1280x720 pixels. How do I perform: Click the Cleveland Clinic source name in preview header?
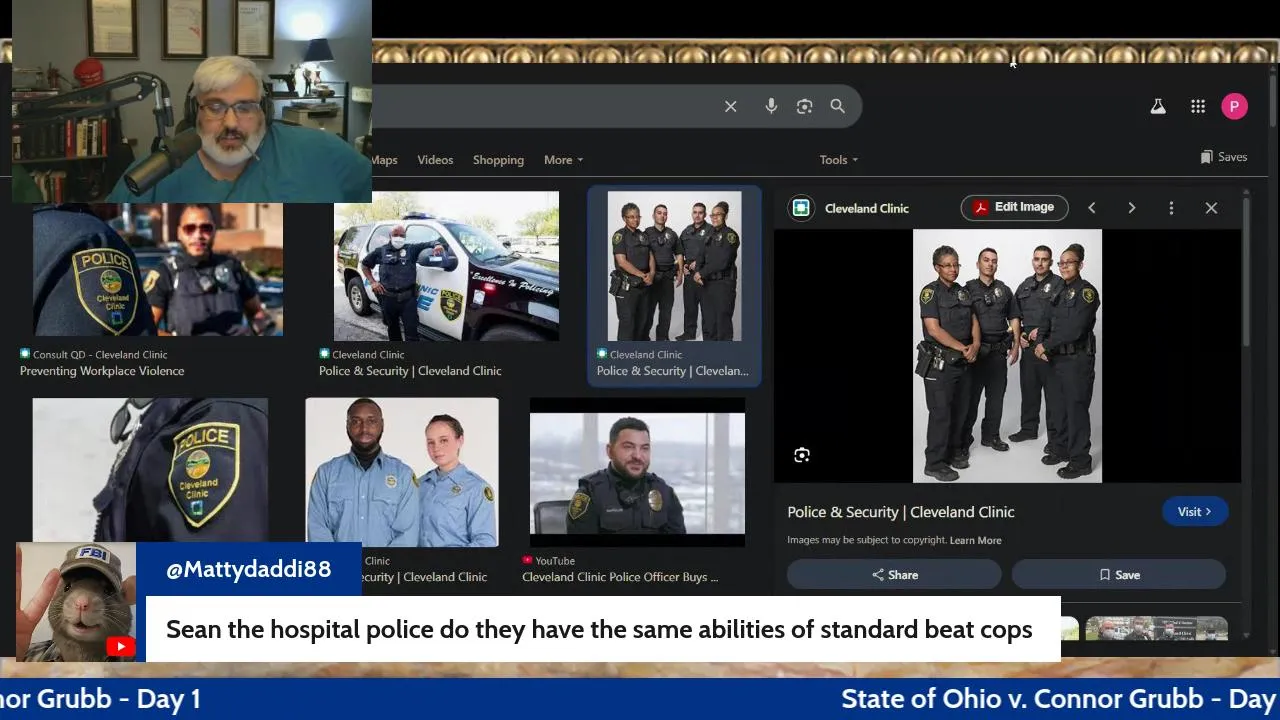point(867,208)
